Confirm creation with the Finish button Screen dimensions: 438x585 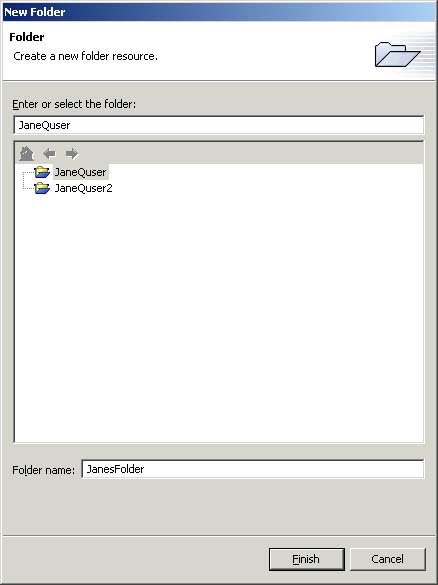306,559
